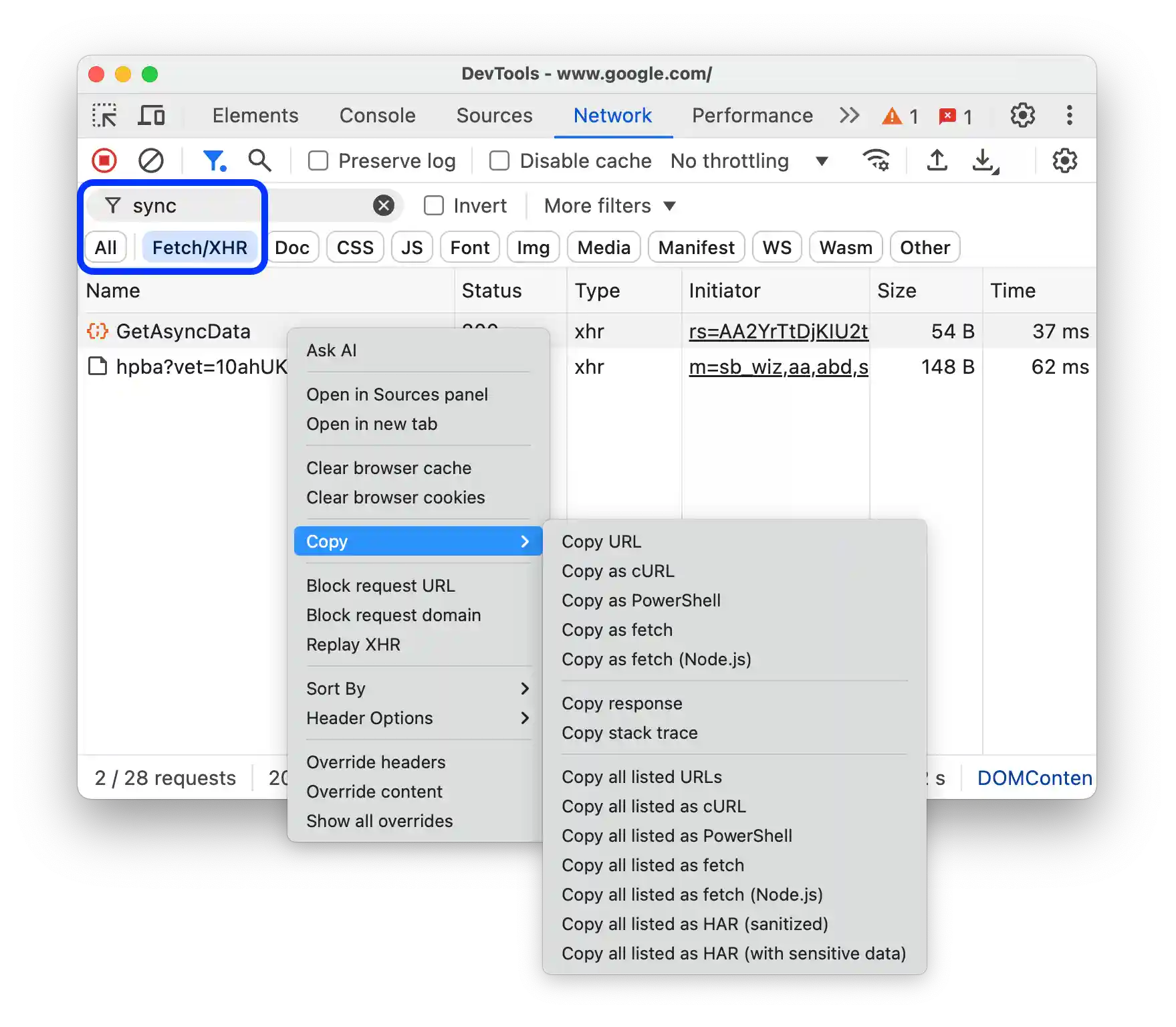Switch to the Console tab
This screenshot has height=1027, width=1176.
click(376, 115)
